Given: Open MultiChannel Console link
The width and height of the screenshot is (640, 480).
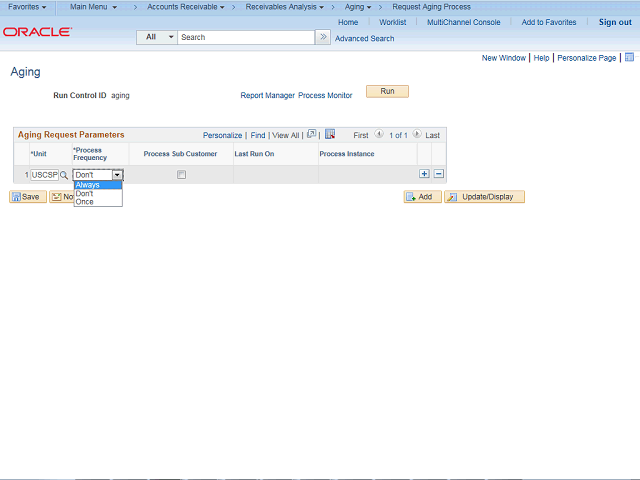Looking at the screenshot, I should pyautogui.click(x=463, y=22).
